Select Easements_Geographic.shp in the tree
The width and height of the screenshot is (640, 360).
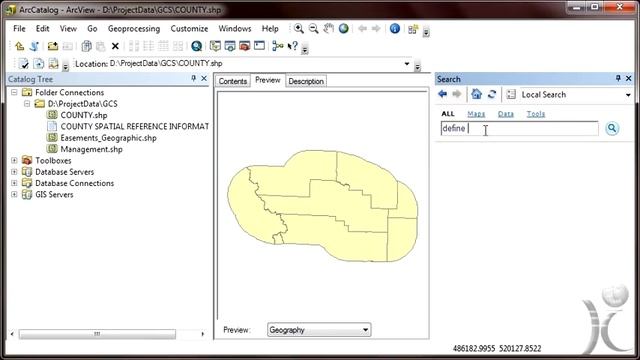(x=109, y=138)
